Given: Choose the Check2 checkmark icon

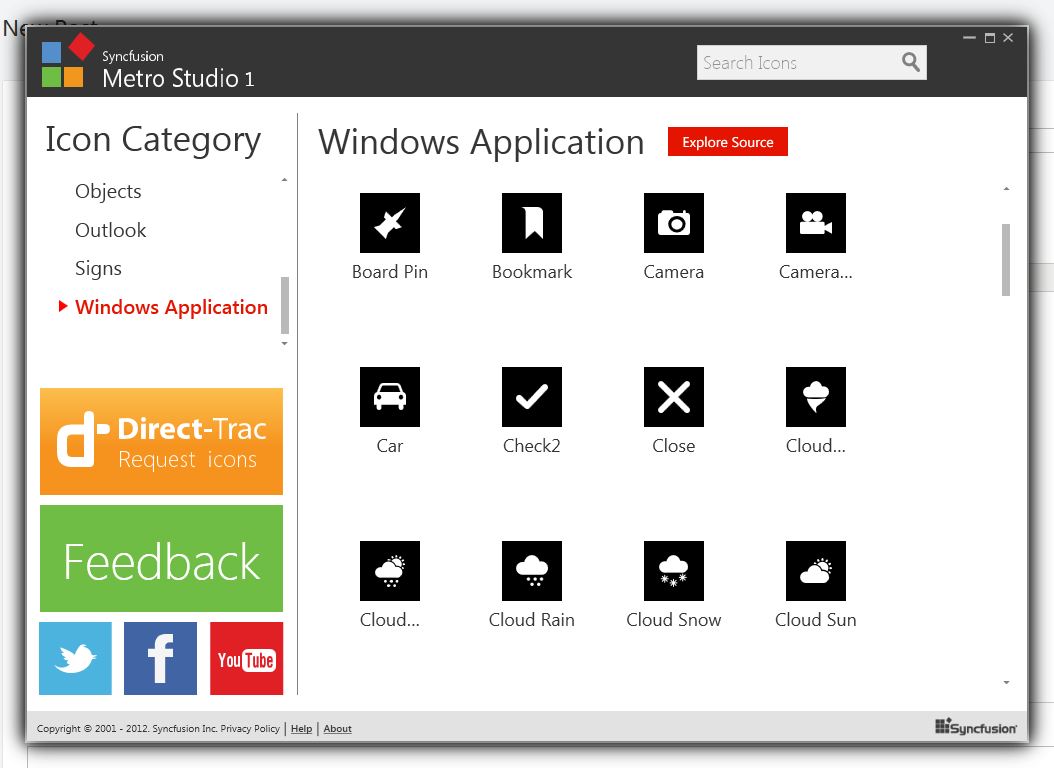Looking at the screenshot, I should (532, 396).
